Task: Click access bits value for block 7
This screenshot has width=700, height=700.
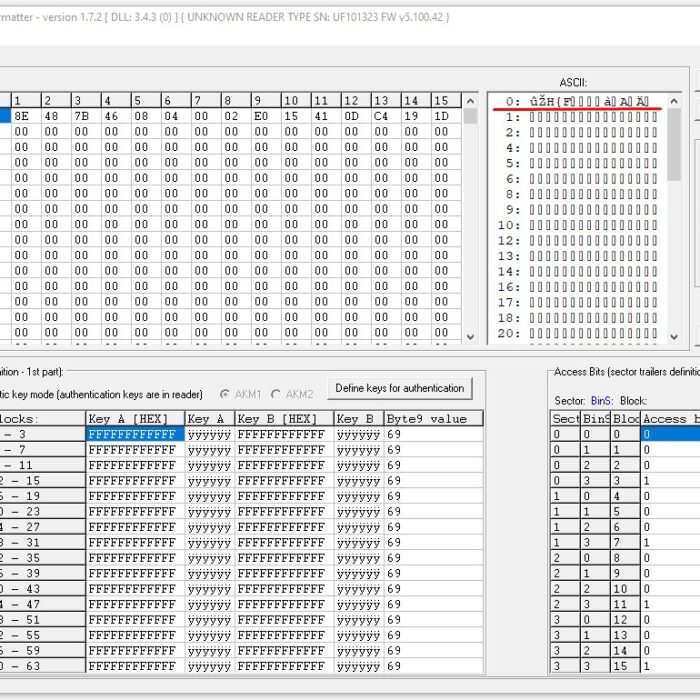Action: point(670,542)
